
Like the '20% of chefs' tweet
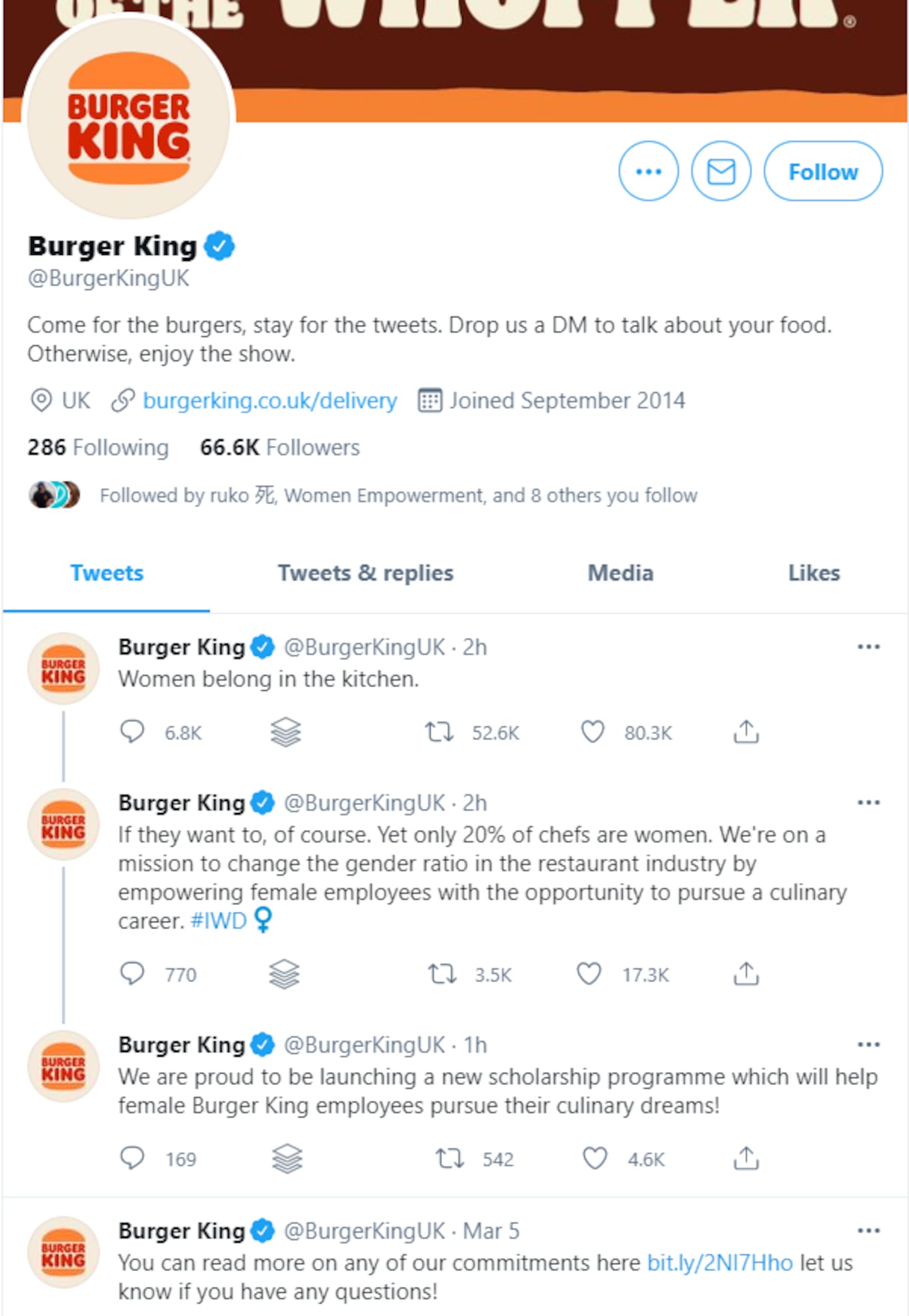click(589, 974)
